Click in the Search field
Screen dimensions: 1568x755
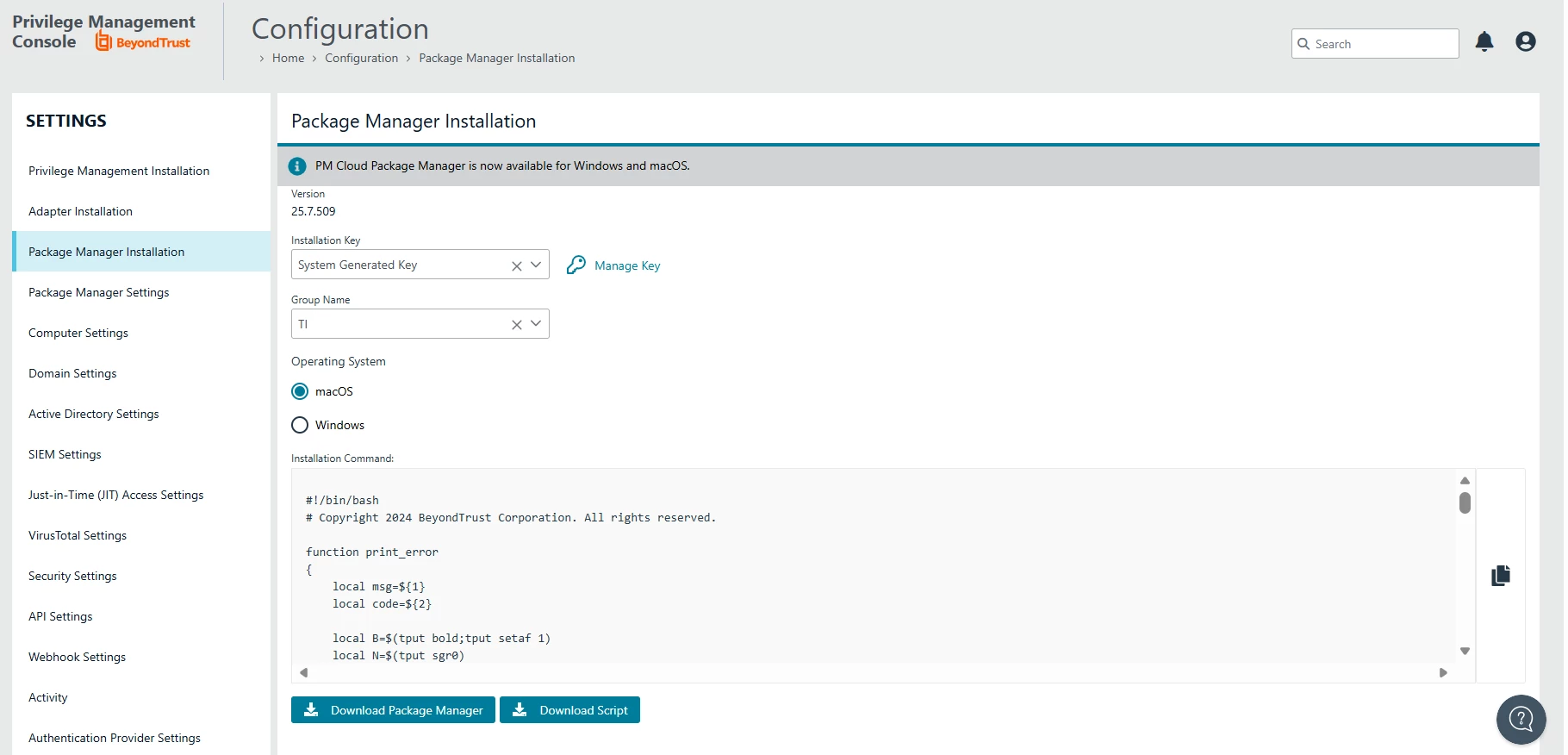pos(1375,44)
